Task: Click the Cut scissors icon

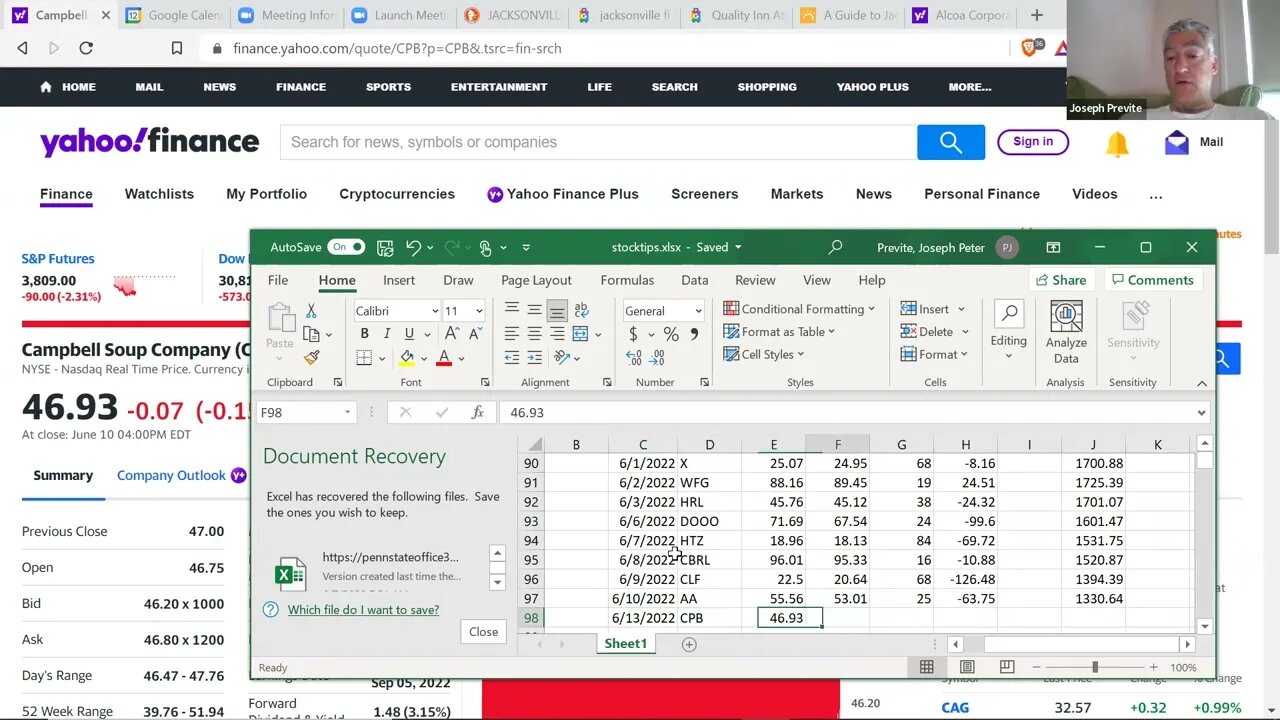Action: (x=311, y=311)
